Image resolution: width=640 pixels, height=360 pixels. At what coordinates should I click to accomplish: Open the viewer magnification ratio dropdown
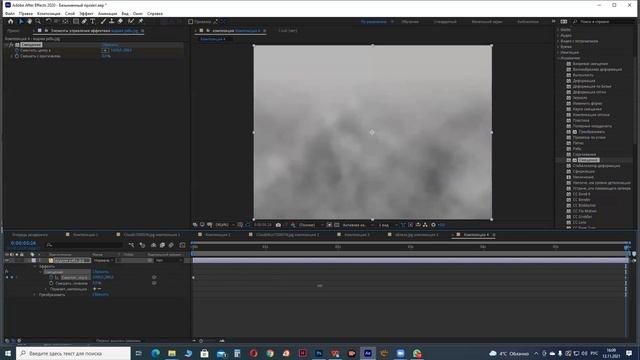(x=224, y=225)
